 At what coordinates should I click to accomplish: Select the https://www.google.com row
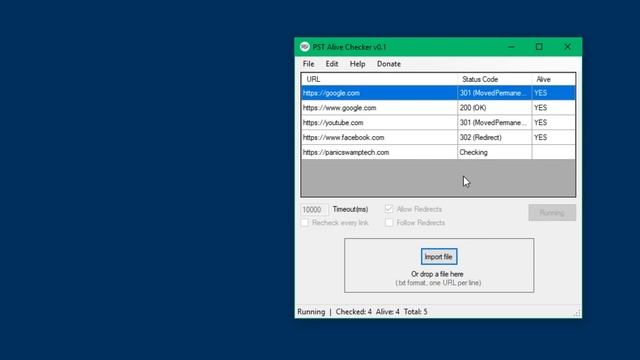pos(438,108)
